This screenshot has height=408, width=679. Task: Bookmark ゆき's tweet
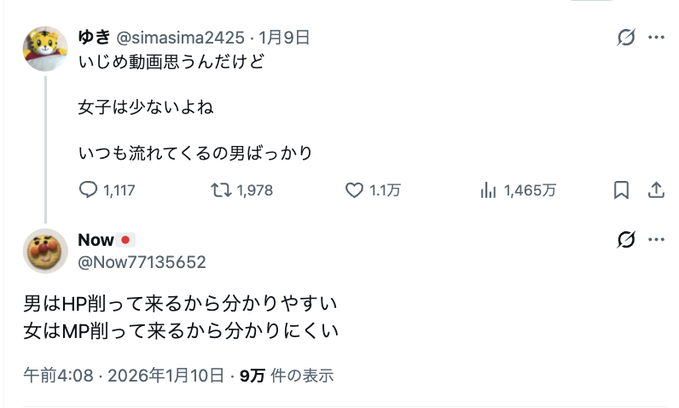coord(621,190)
